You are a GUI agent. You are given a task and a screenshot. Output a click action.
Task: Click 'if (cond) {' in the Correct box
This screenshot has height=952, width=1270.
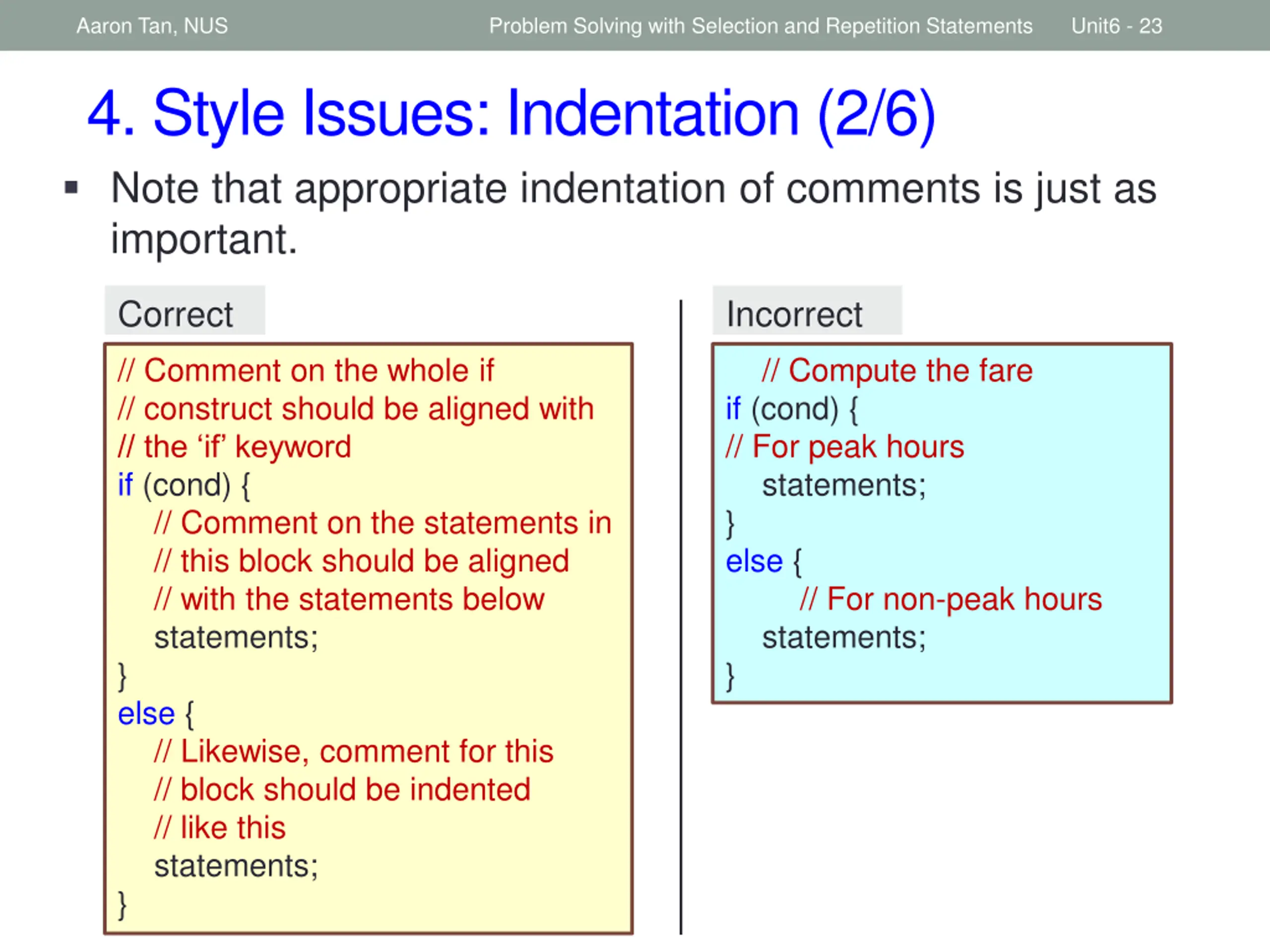pos(185,486)
